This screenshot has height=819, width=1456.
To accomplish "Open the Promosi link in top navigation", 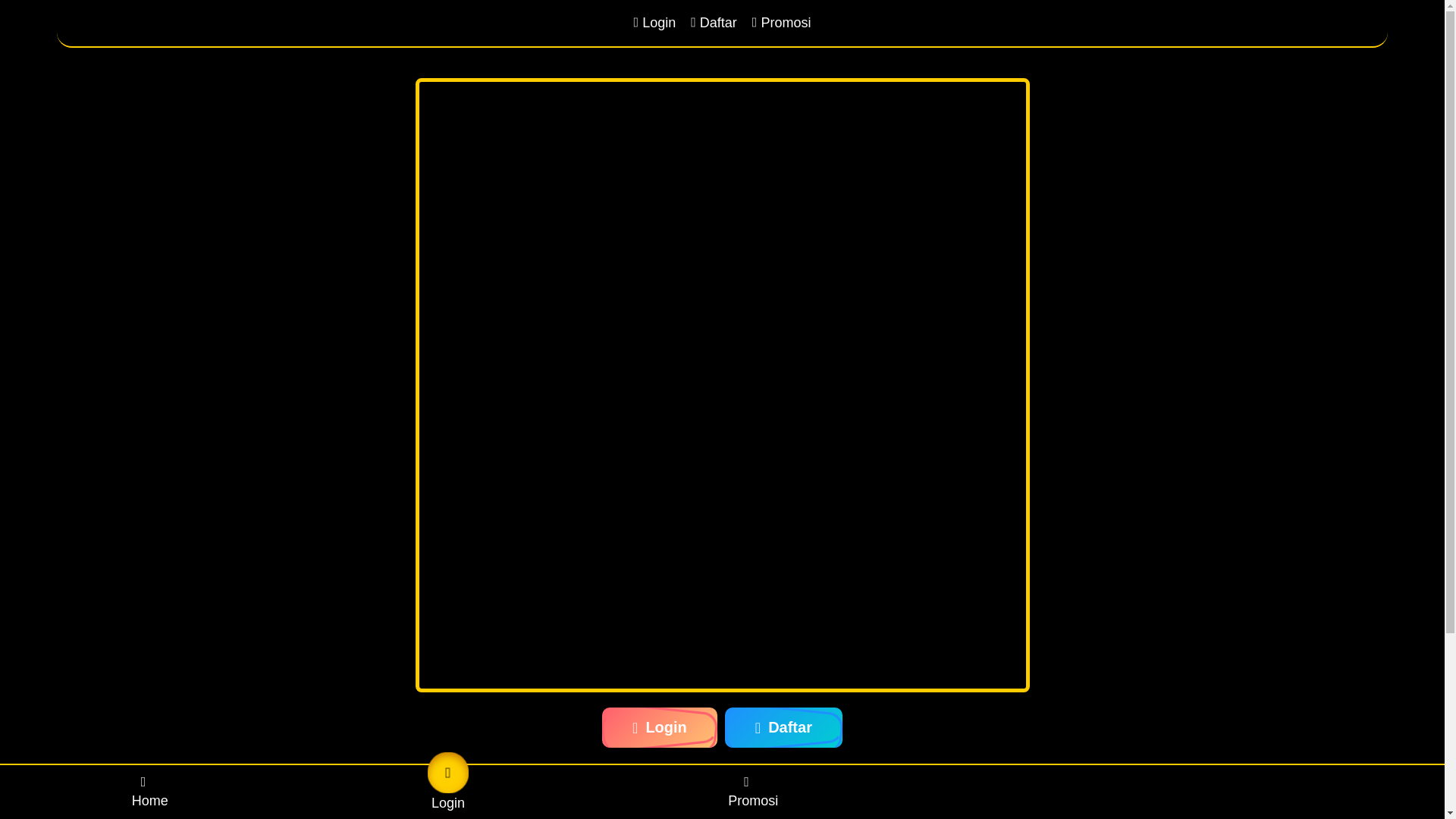I will [781, 23].
